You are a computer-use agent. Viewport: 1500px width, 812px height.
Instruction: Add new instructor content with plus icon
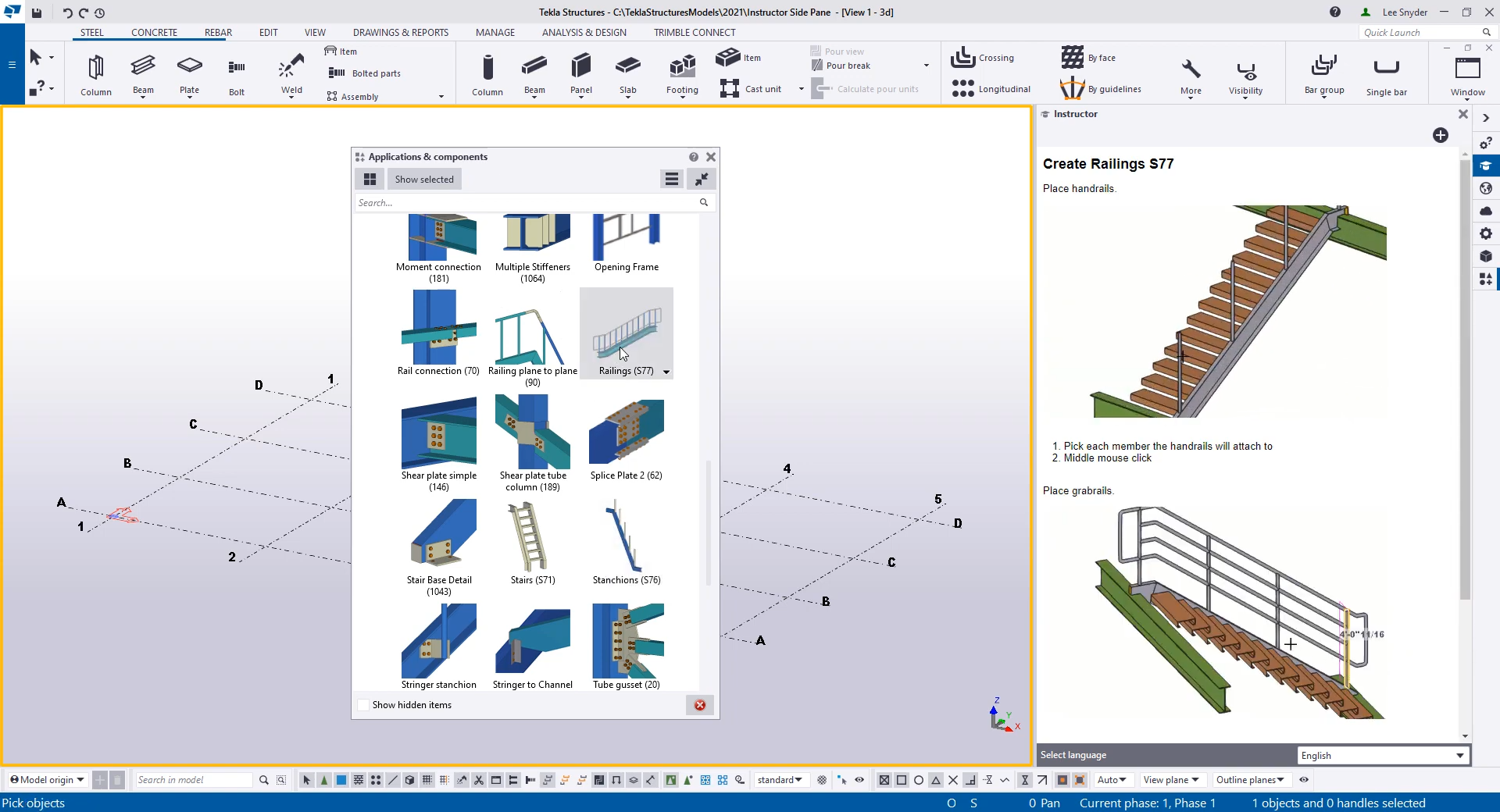point(1441,135)
